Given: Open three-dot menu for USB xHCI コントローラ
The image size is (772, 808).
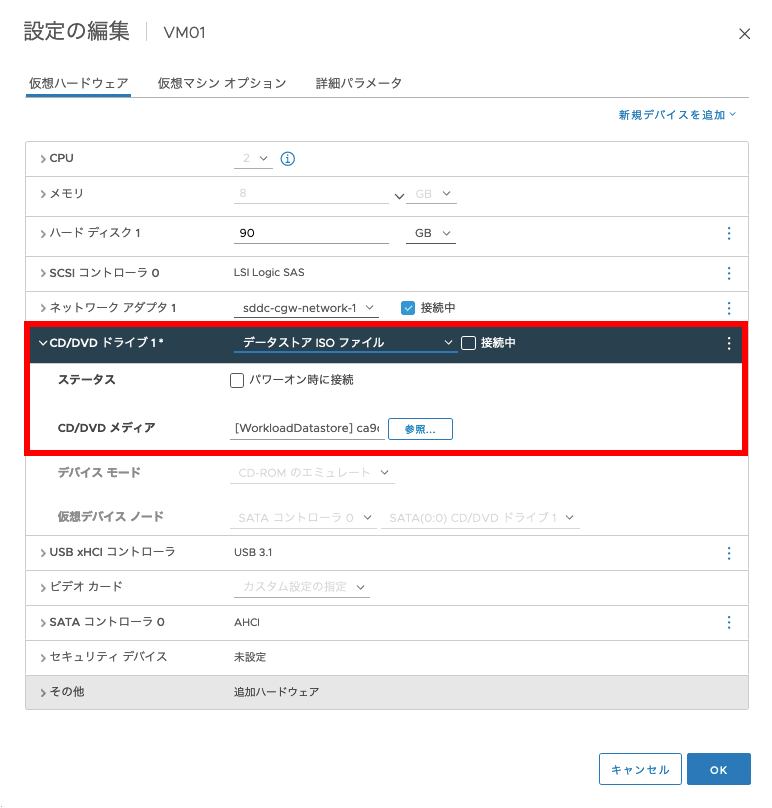Looking at the screenshot, I should pos(729,553).
